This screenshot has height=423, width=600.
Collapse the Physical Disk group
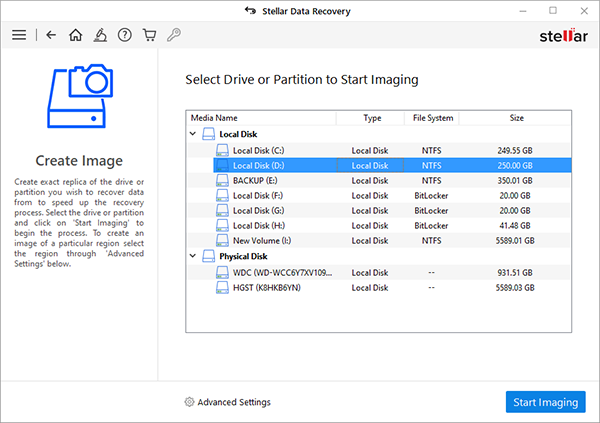point(193,256)
